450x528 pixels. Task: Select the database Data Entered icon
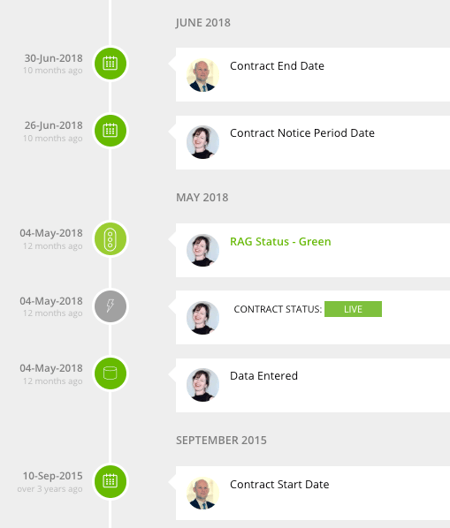point(110,373)
